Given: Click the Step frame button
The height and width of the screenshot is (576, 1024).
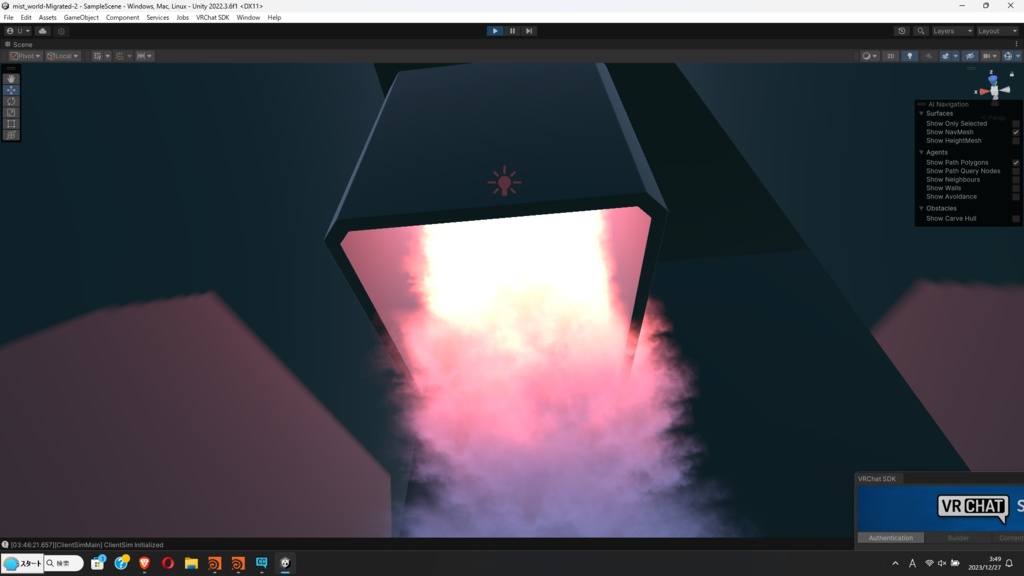Looking at the screenshot, I should pos(529,31).
